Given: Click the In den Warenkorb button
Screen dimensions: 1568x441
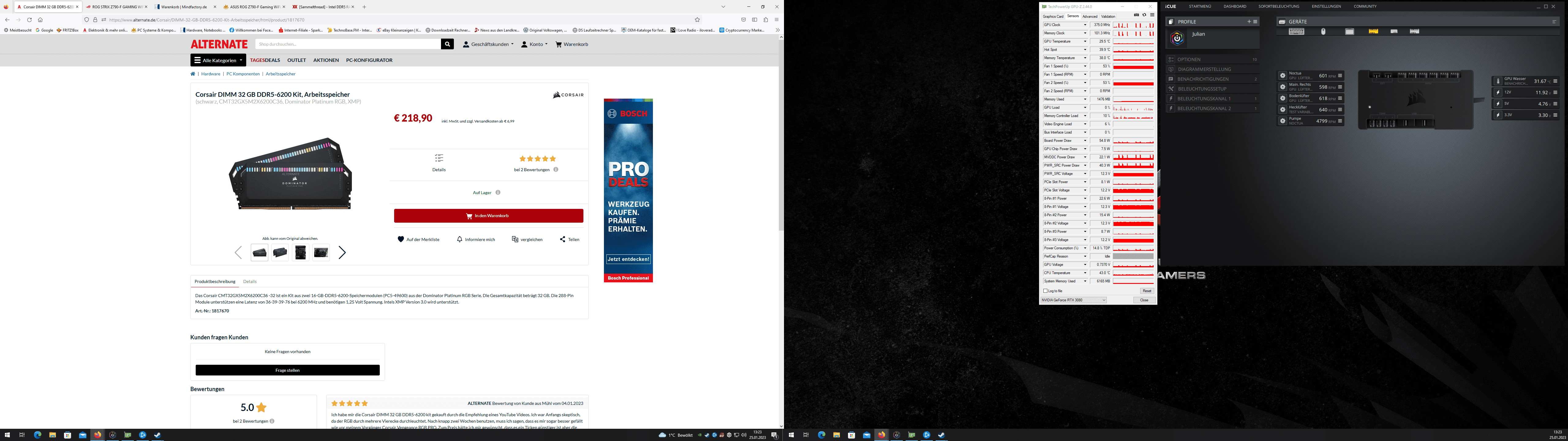Looking at the screenshot, I should [x=488, y=216].
